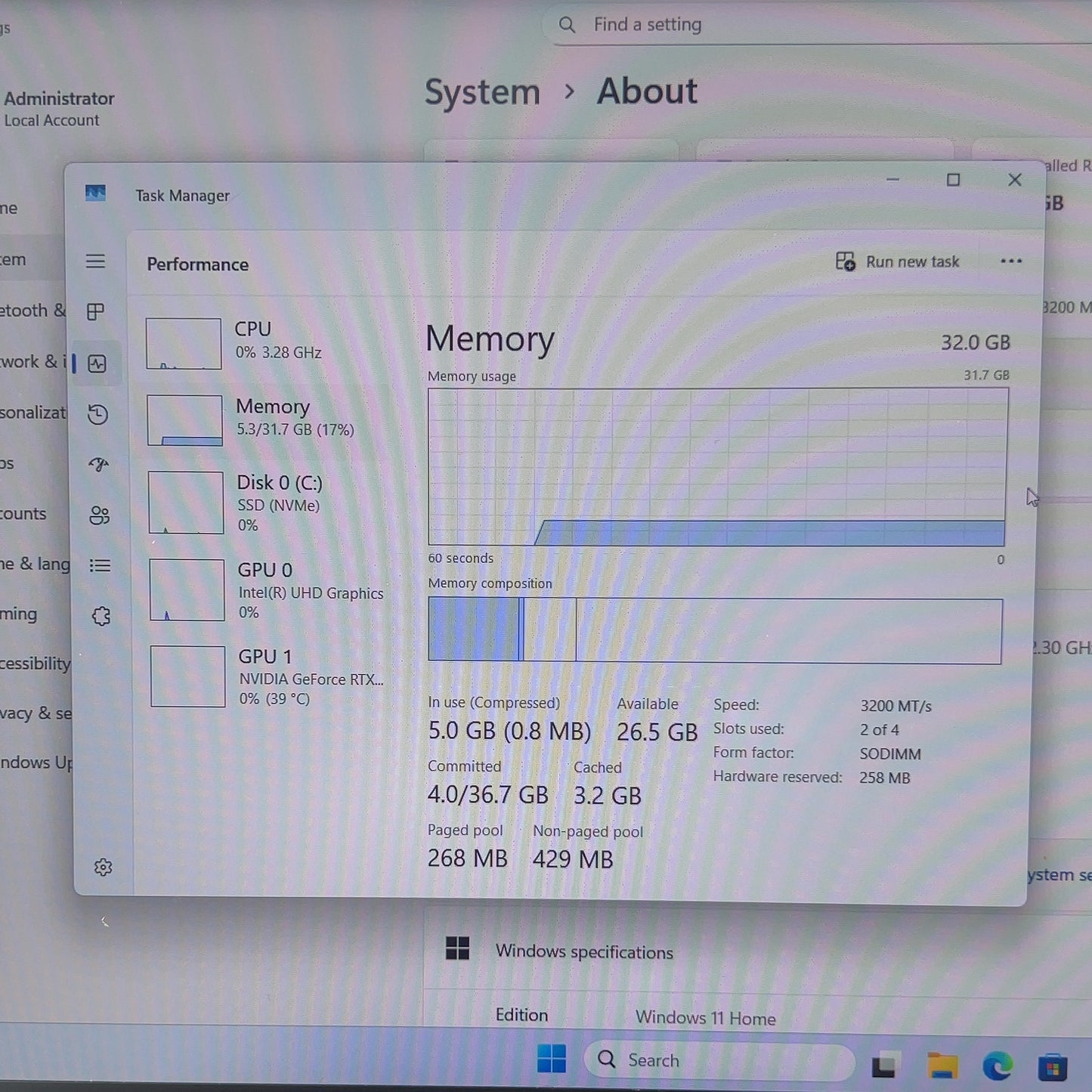1092x1092 pixels.
Task: Select GPU 1 NVIDIA GeForce RTX item
Action: pos(271,676)
